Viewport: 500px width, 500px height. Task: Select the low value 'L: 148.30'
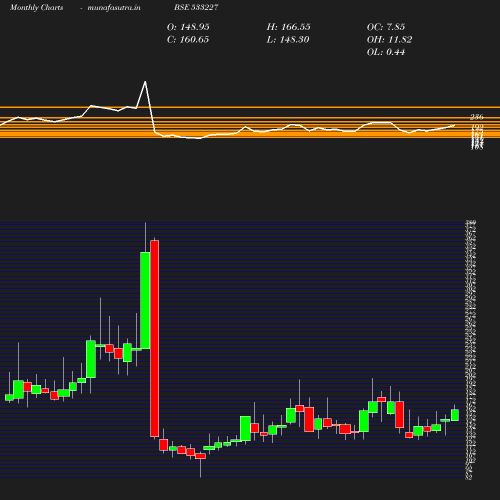click(288, 40)
